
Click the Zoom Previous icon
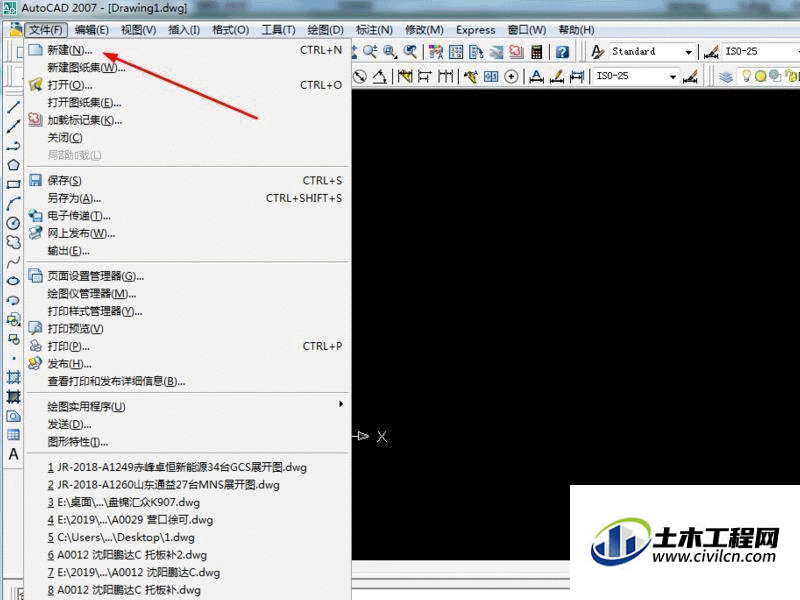(410, 52)
